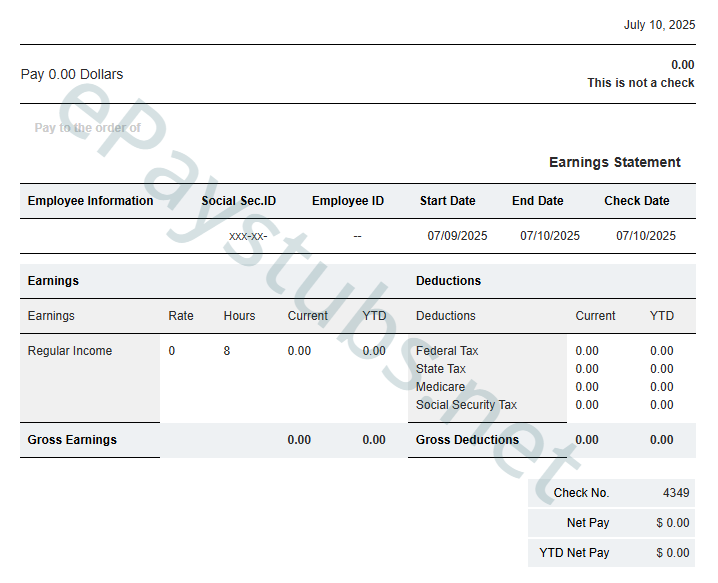Click the July 10, 2025 date at top
Screen dimensions: 718x583
click(658, 25)
